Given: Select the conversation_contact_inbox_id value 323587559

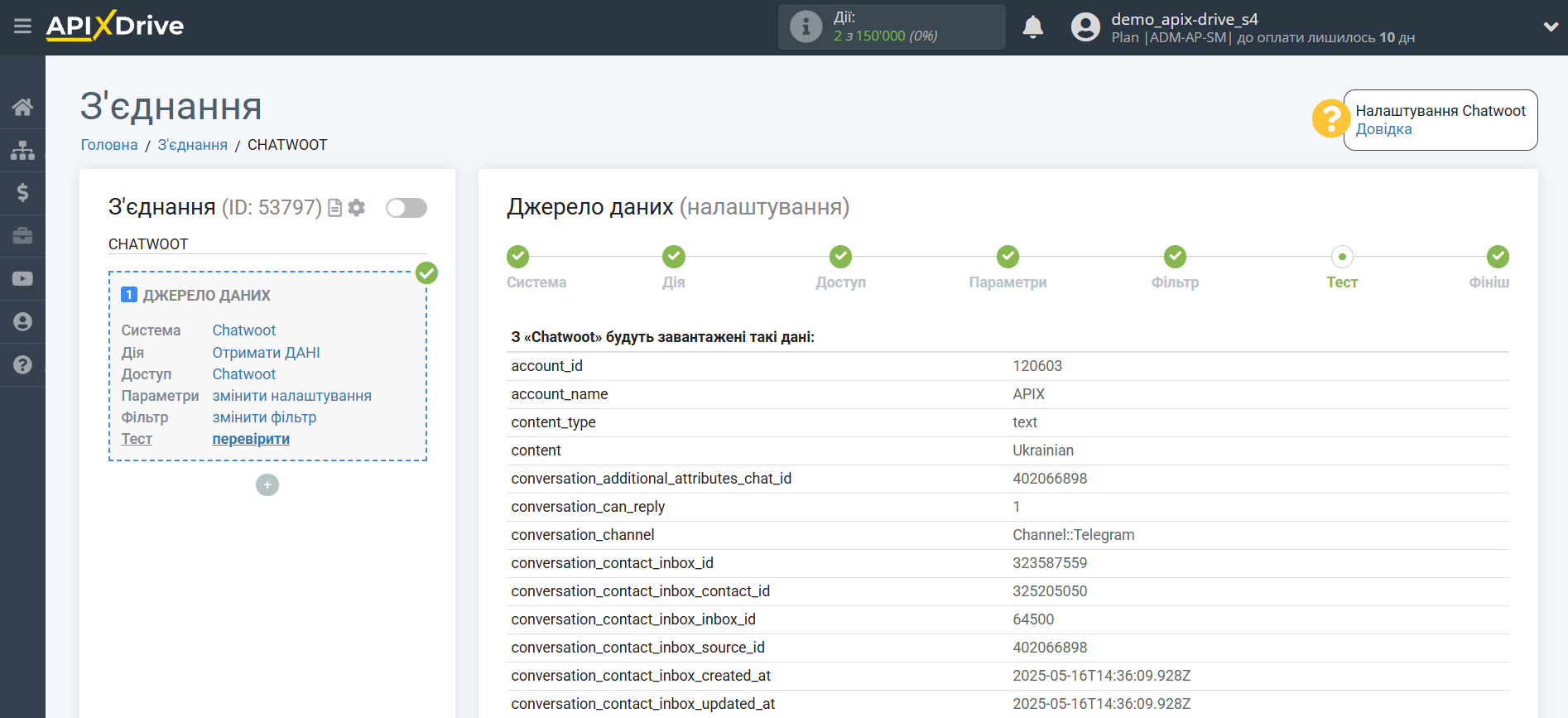Looking at the screenshot, I should pyautogui.click(x=1049, y=563).
